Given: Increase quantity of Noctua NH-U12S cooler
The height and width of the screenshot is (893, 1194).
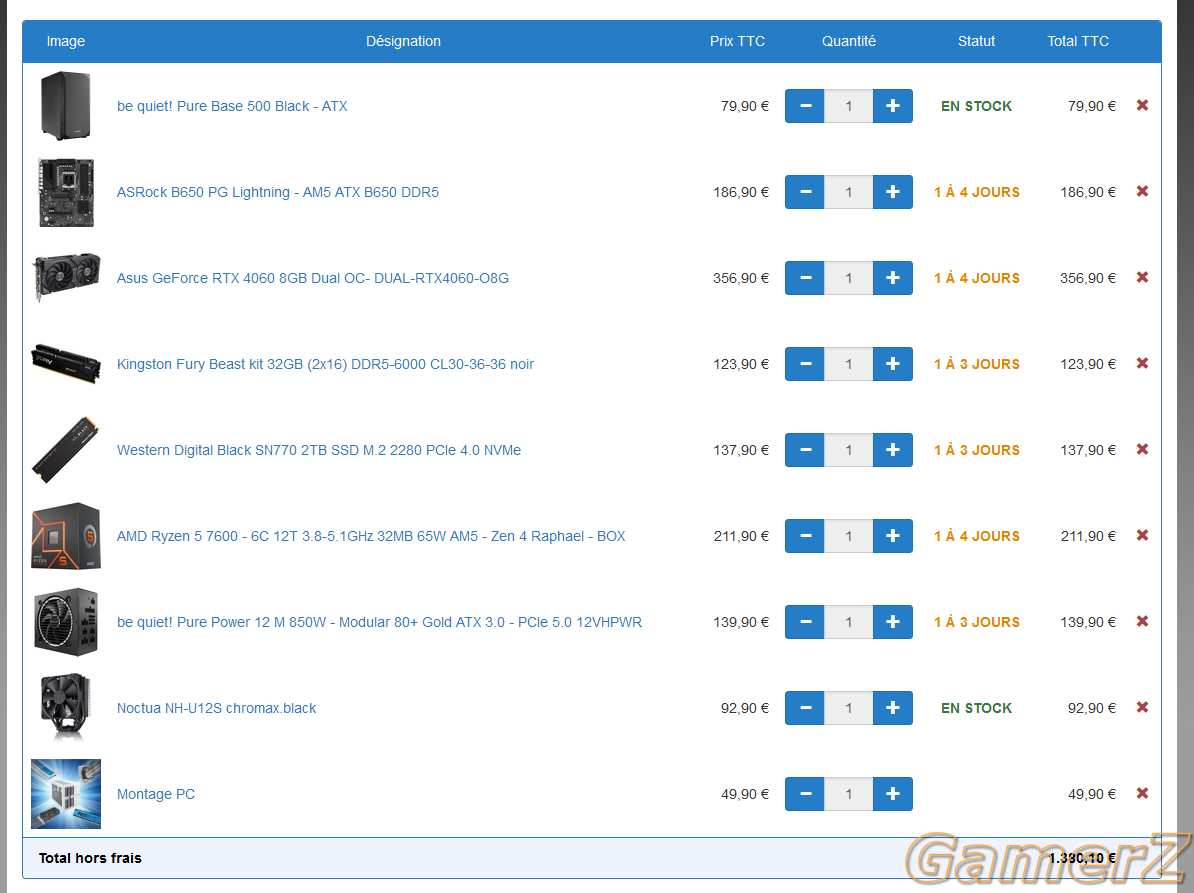Looking at the screenshot, I should click(892, 708).
